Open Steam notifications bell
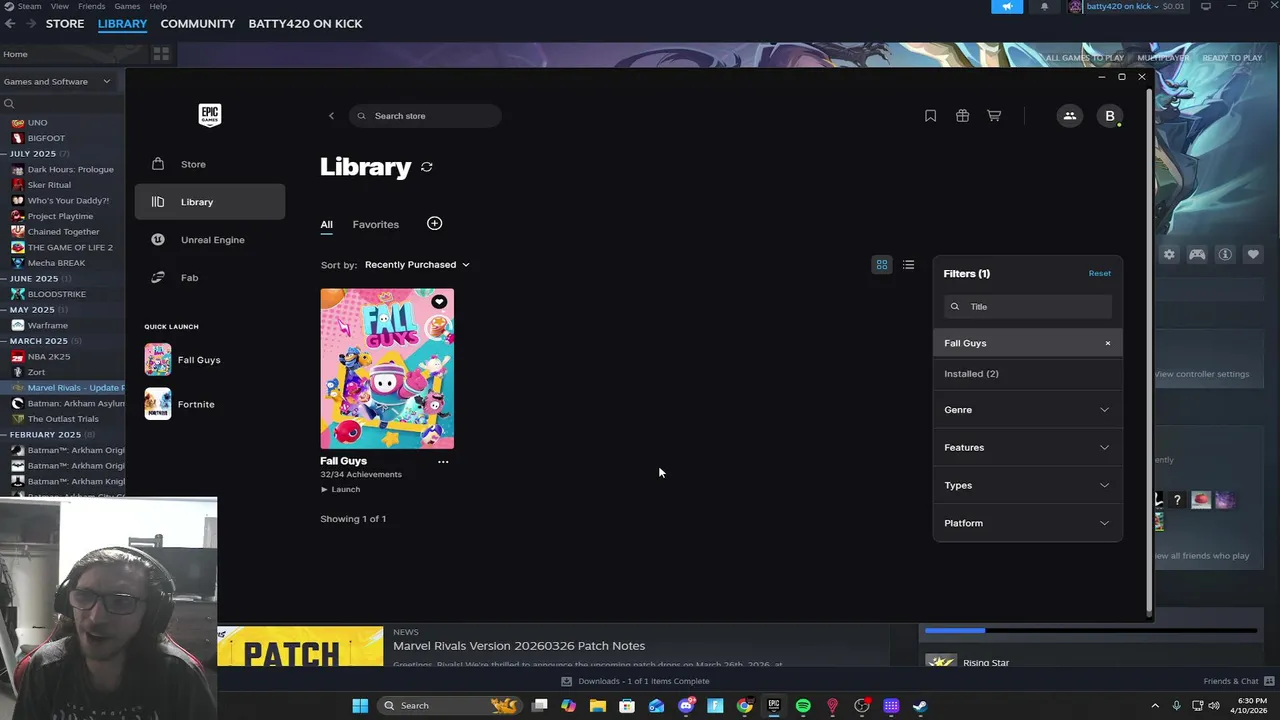 click(1044, 7)
